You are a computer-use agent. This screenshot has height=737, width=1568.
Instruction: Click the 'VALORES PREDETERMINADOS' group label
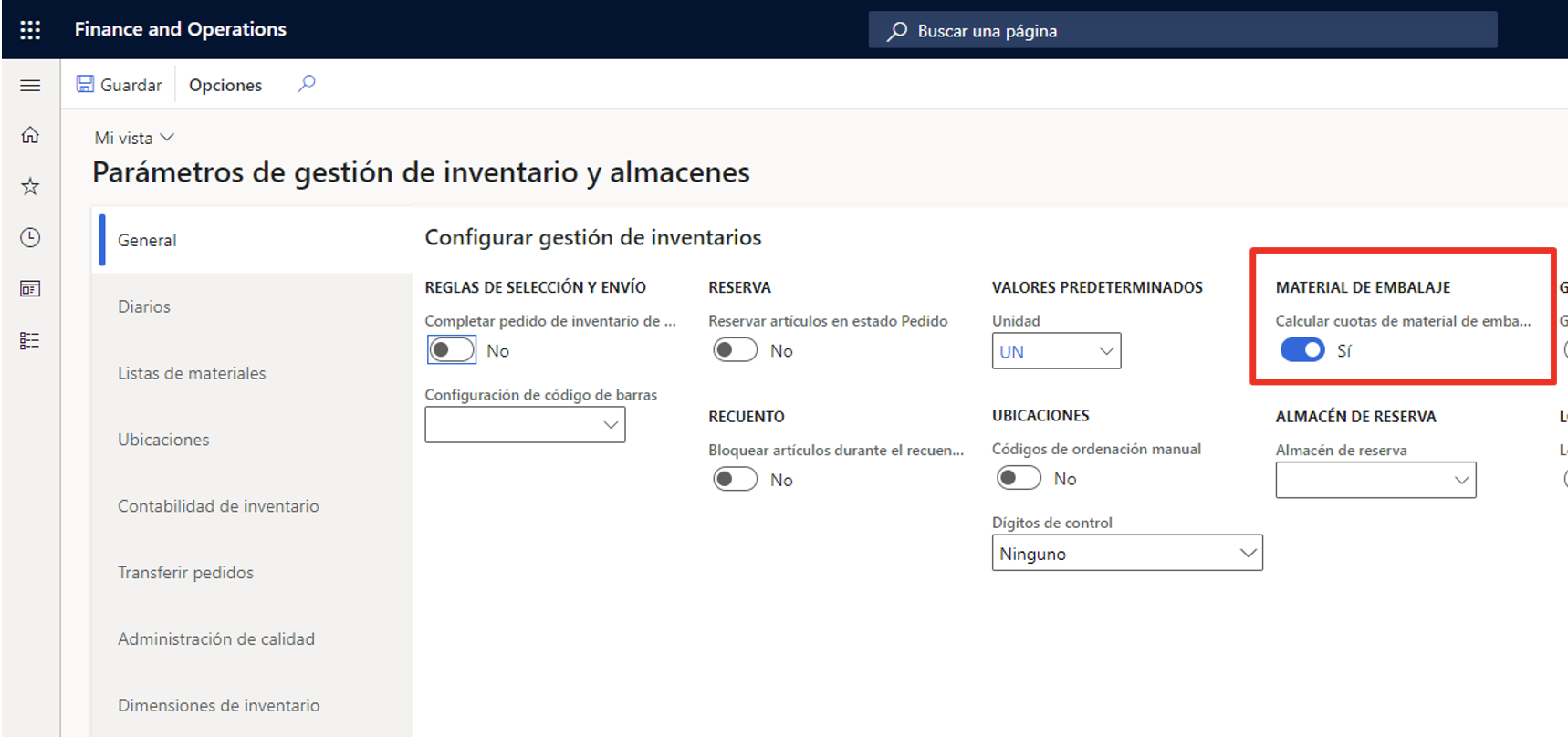[x=1097, y=287]
